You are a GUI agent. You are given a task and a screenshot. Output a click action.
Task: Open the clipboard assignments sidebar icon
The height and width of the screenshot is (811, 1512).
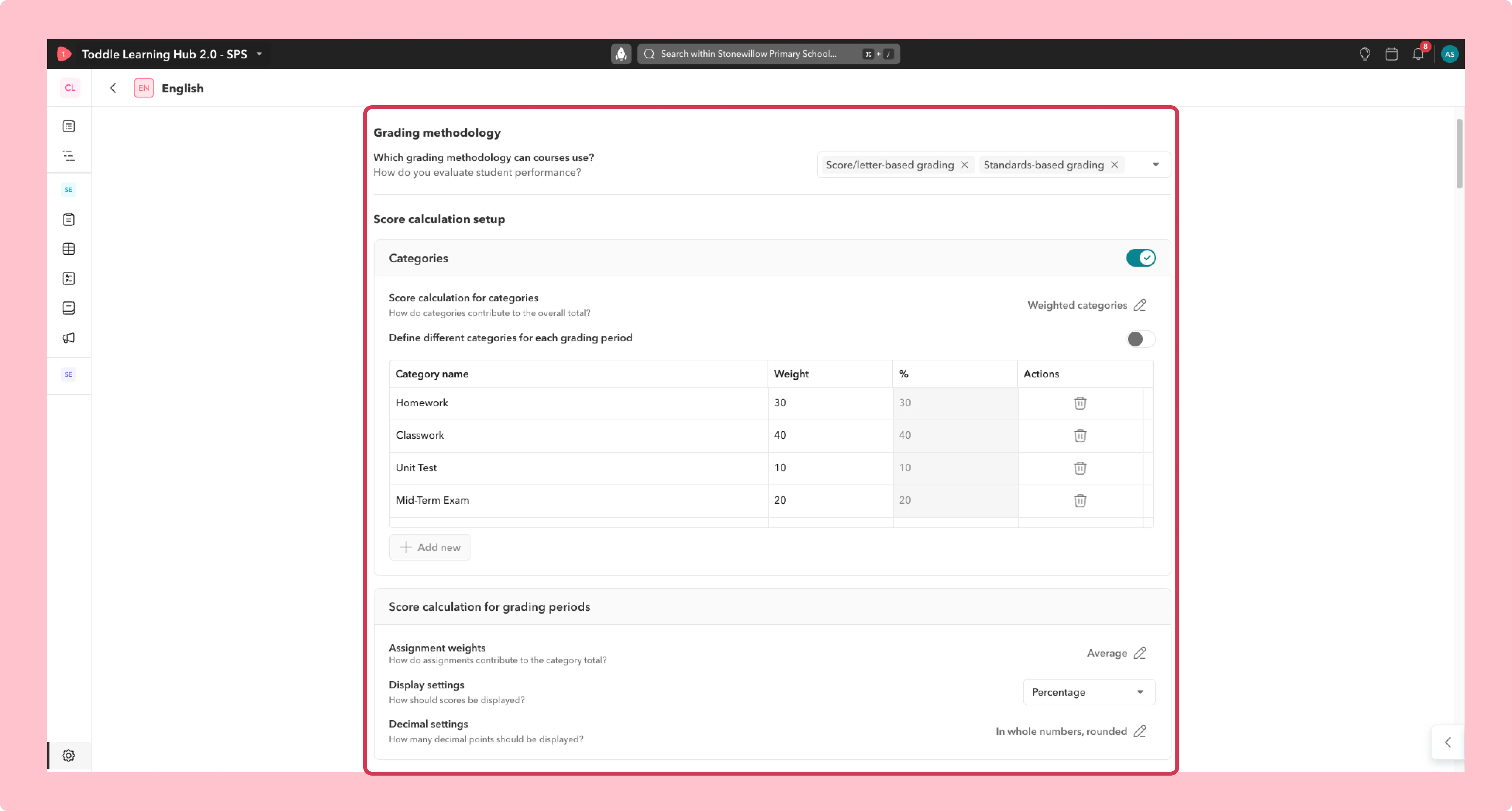tap(69, 219)
